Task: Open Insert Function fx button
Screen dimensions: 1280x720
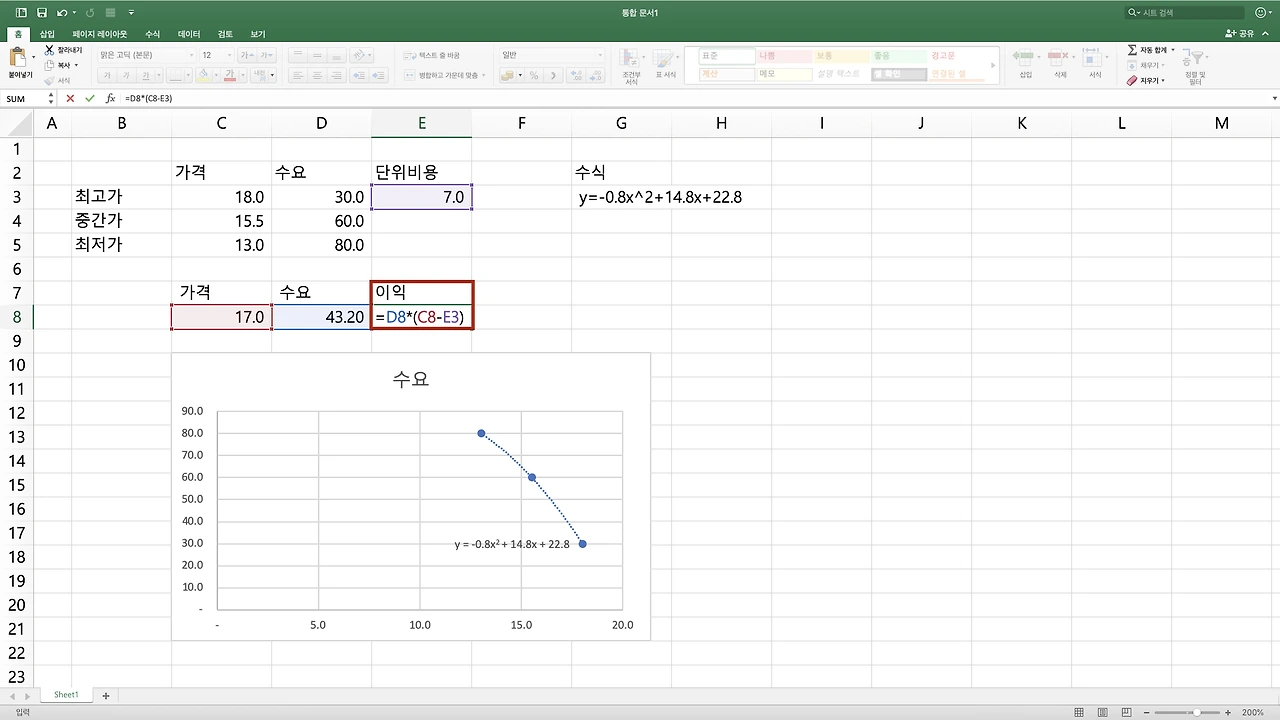Action: coord(110,99)
